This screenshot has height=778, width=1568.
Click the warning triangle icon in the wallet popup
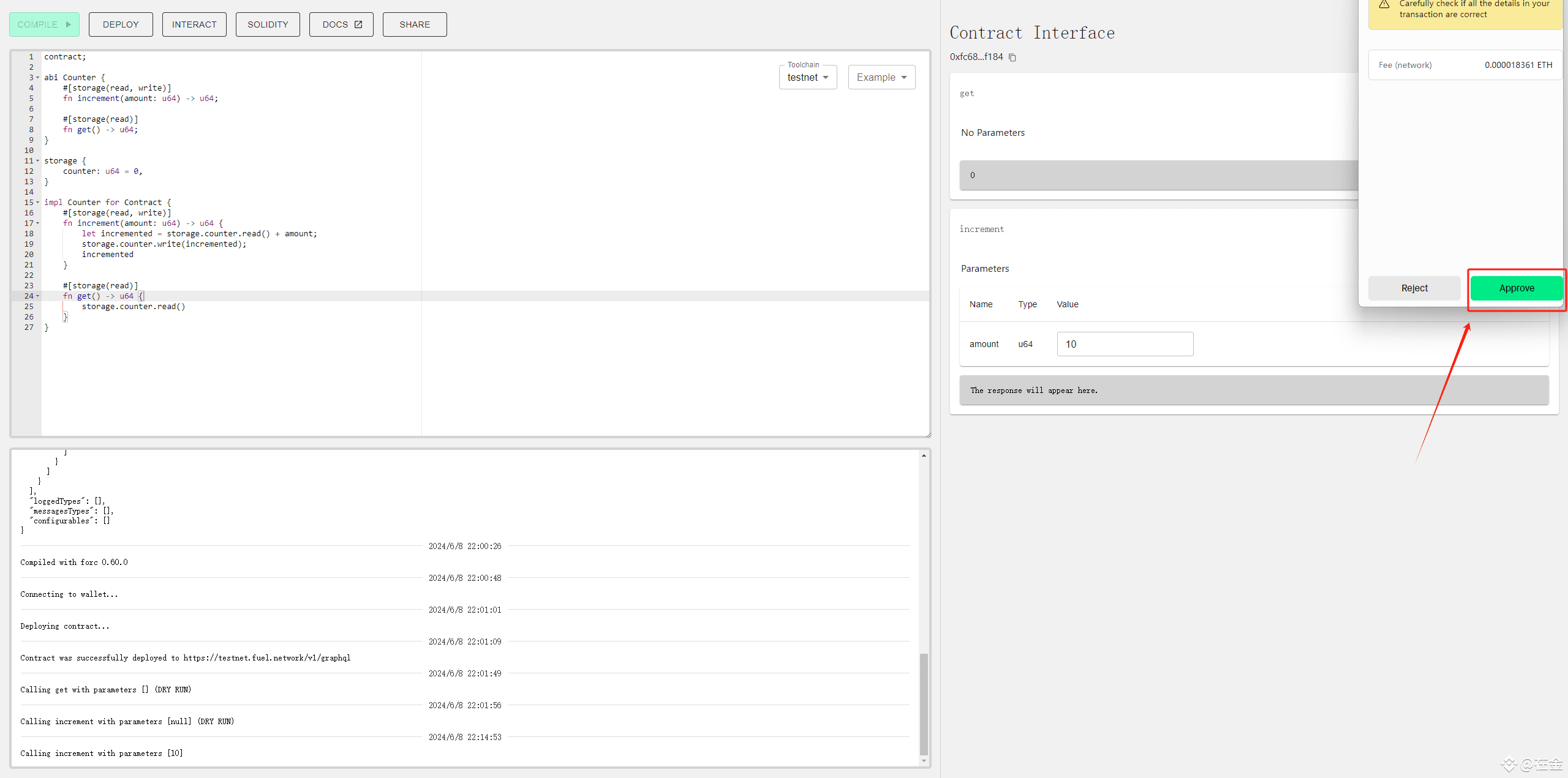[1384, 5]
